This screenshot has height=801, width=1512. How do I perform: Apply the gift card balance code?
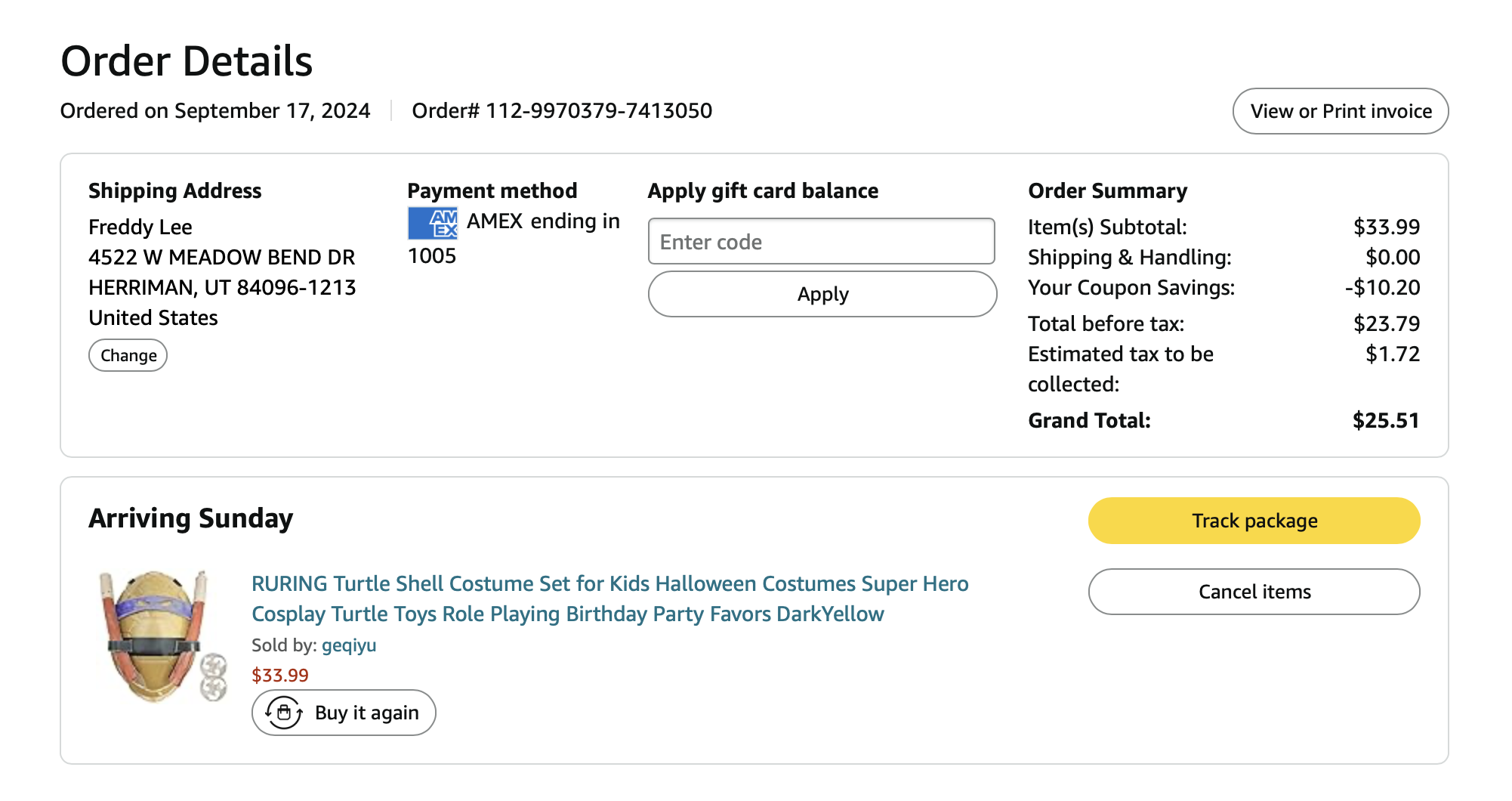[822, 294]
